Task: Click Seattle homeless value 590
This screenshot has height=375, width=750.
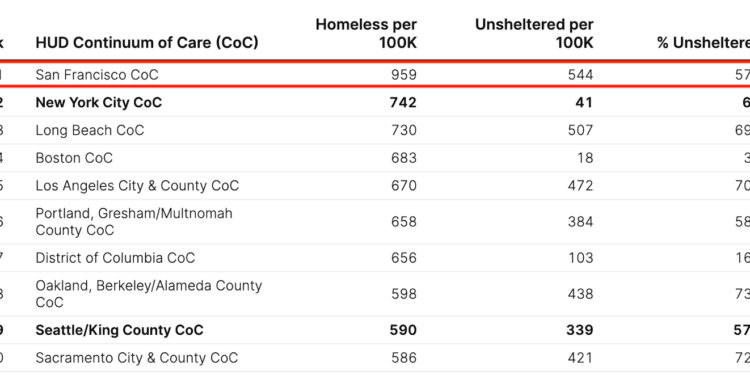Action: pos(403,330)
